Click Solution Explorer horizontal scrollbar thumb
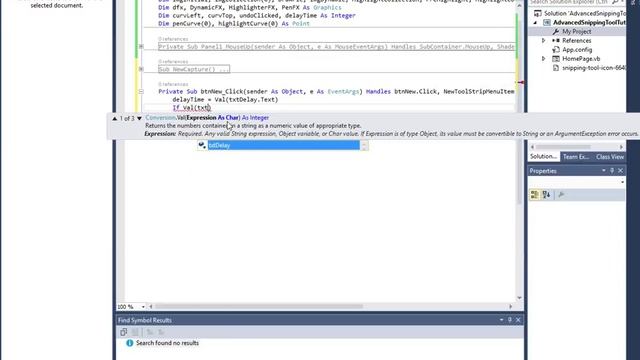 pyautogui.click(x=563, y=147)
